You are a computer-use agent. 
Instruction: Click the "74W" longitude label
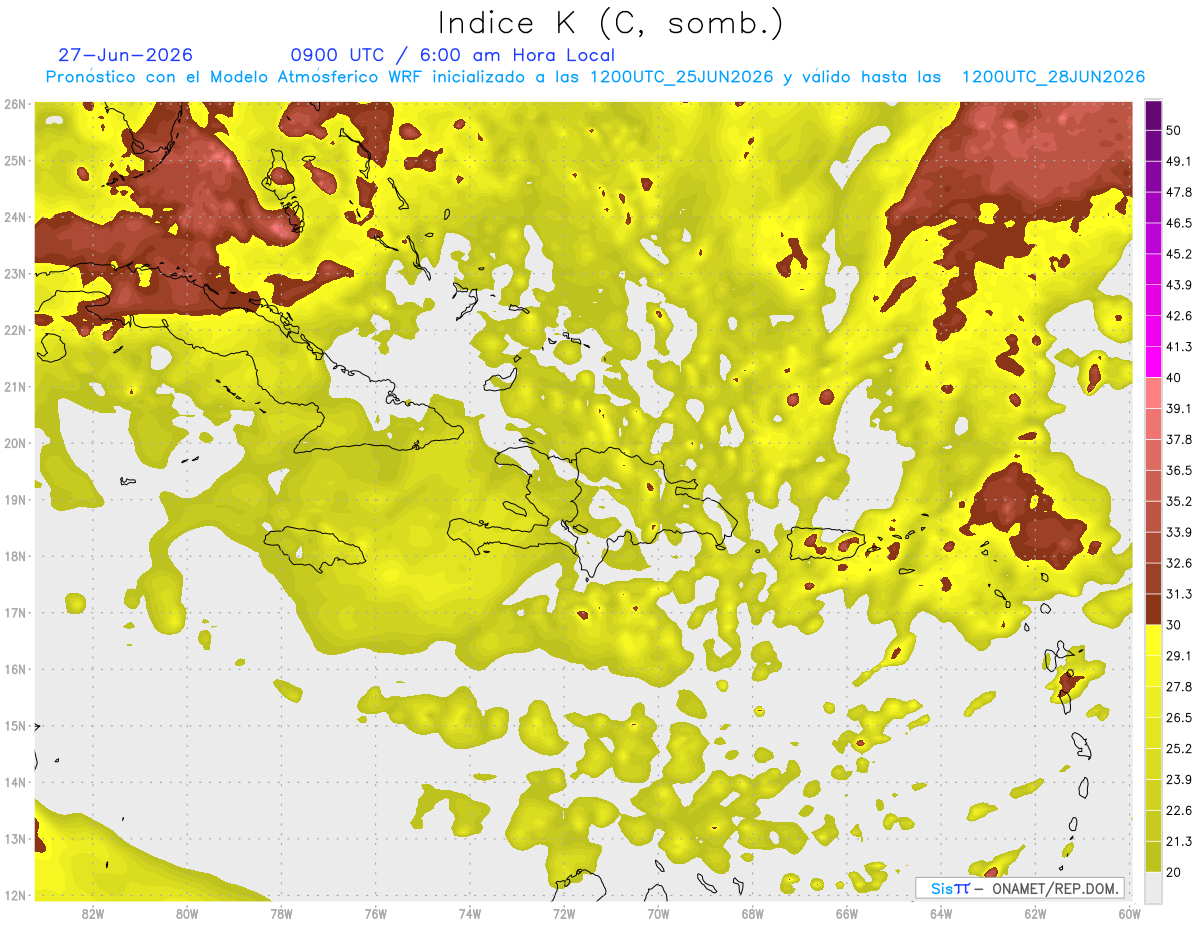[470, 913]
